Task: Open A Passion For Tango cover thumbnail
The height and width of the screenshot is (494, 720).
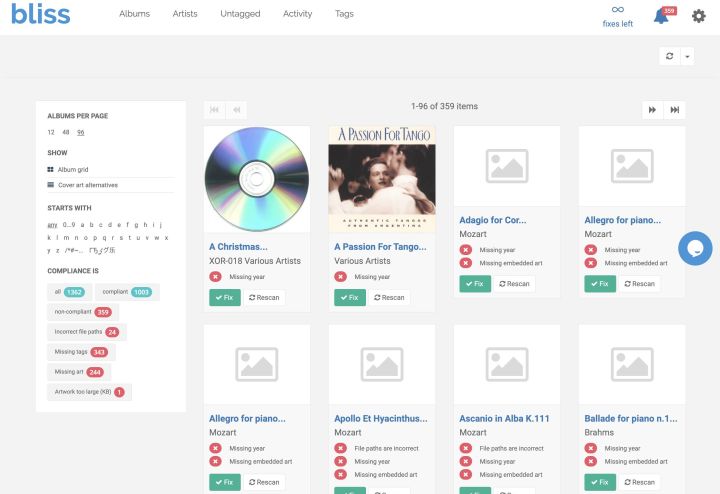Action: (381, 178)
